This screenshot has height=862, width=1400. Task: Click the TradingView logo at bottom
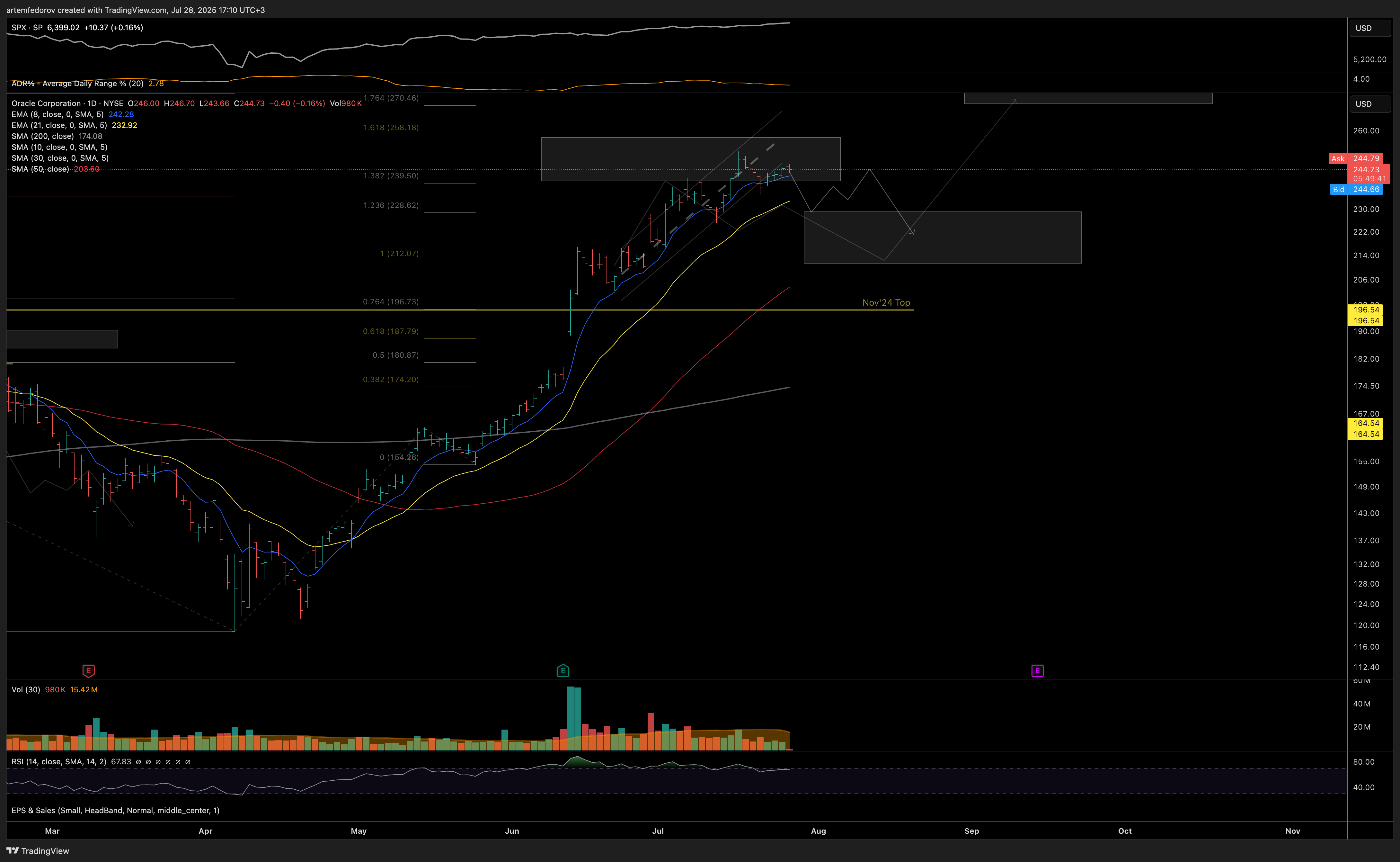tap(38, 851)
